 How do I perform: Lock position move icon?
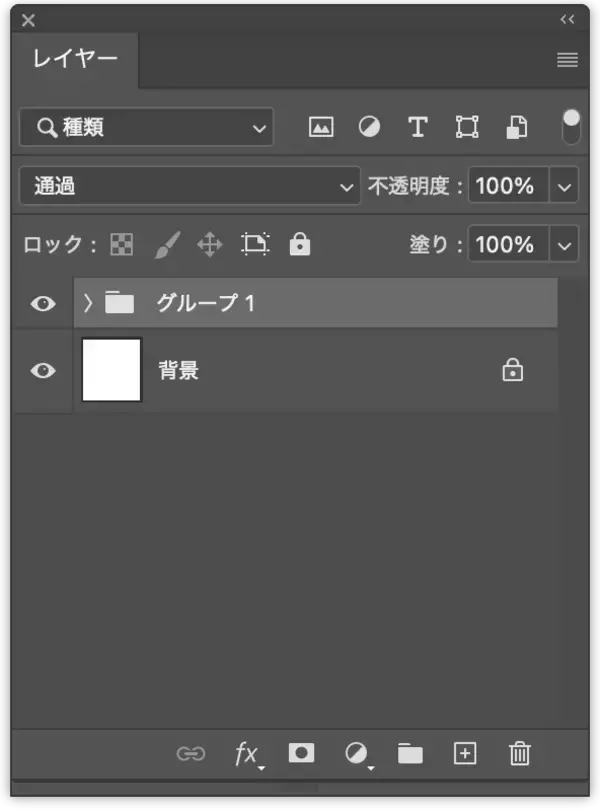point(209,244)
